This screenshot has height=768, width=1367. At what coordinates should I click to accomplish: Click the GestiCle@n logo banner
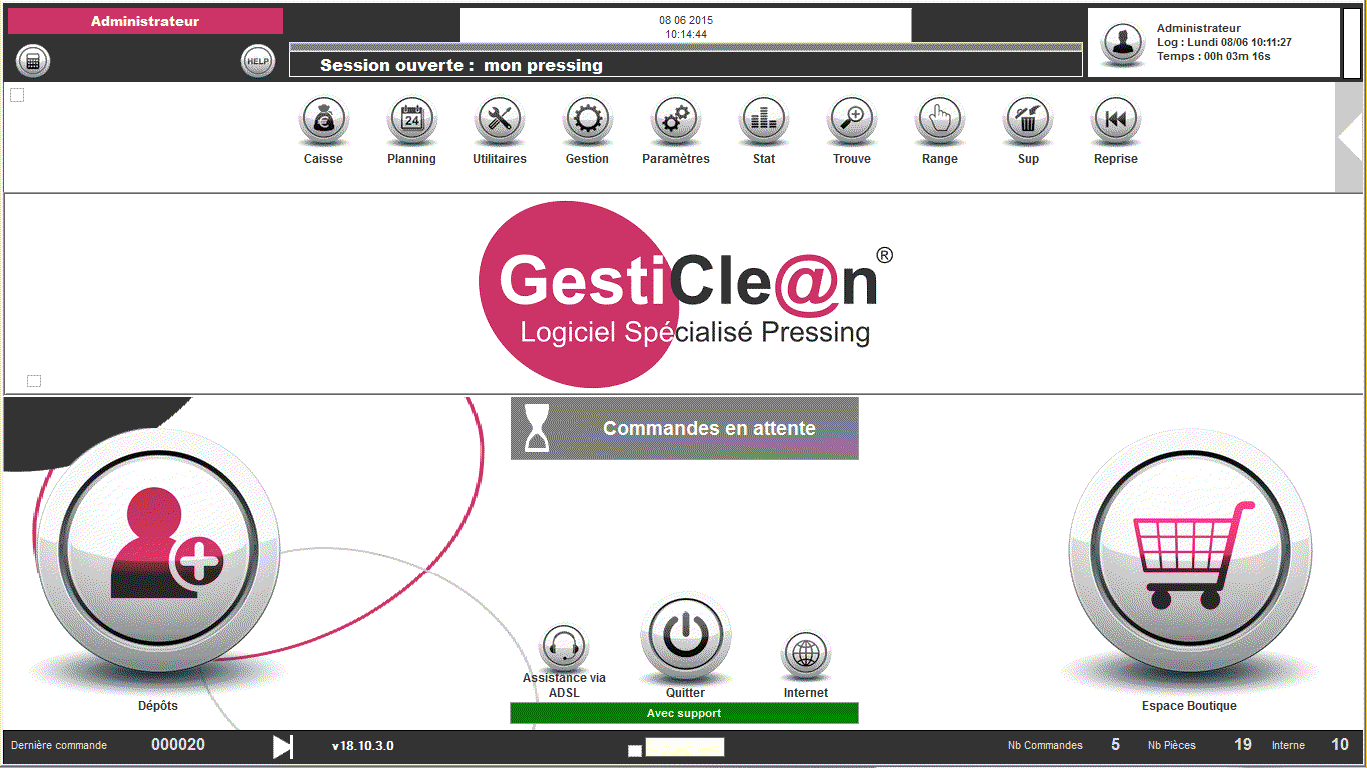click(x=684, y=294)
